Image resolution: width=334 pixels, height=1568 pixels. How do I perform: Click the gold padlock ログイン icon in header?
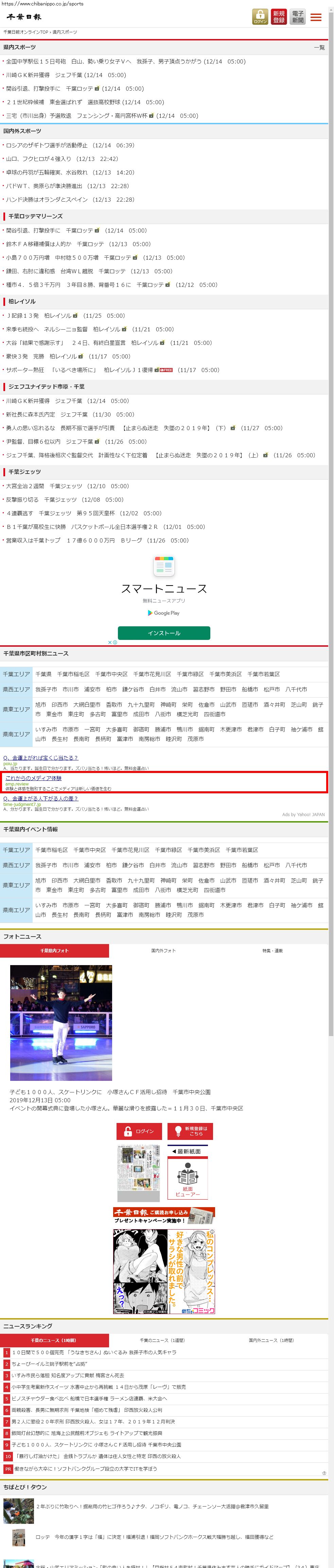click(260, 17)
